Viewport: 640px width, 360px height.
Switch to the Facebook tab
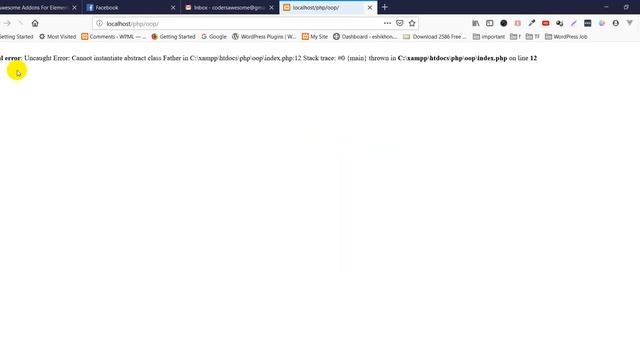click(131, 7)
